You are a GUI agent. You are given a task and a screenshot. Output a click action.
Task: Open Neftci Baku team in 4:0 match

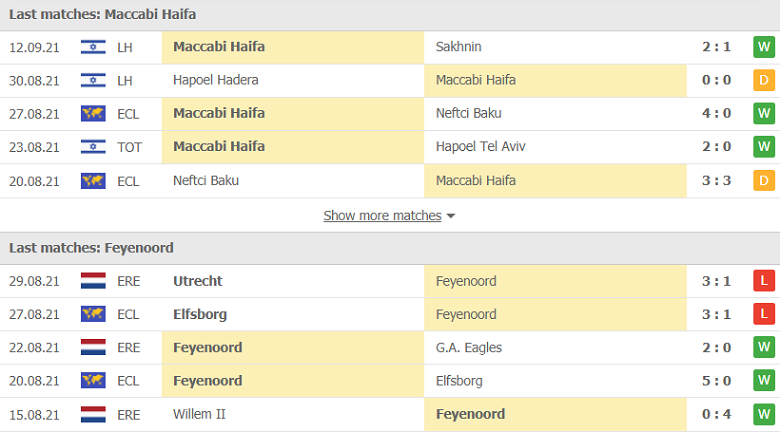470,113
